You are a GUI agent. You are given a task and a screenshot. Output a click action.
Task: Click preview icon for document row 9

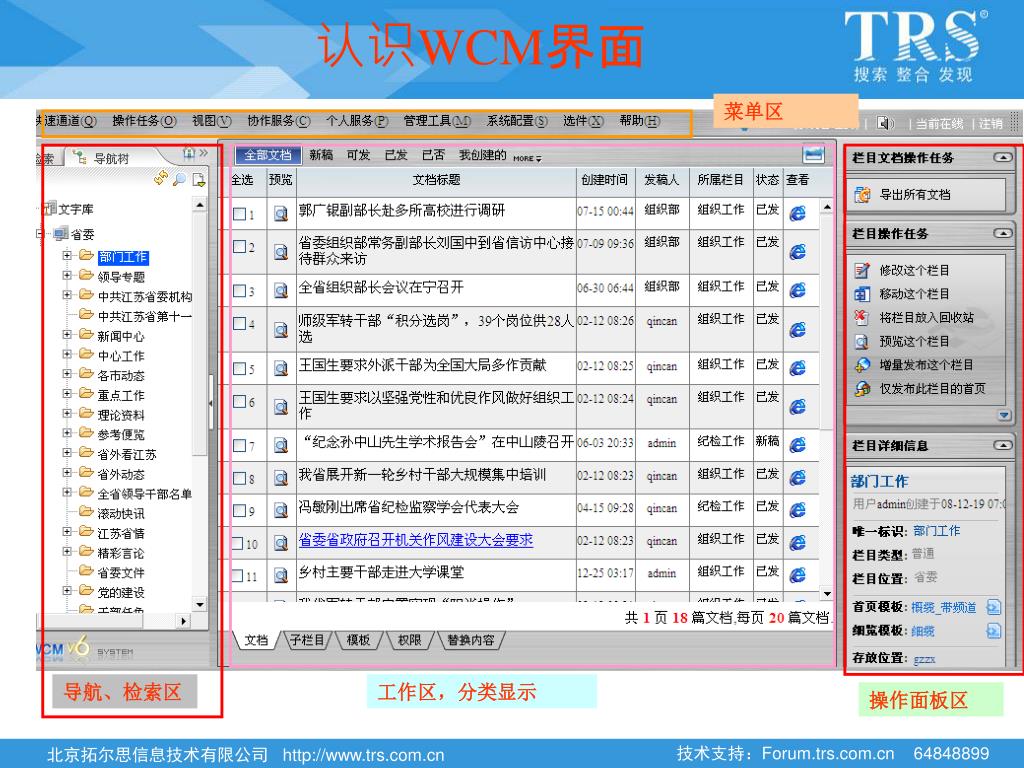[281, 510]
